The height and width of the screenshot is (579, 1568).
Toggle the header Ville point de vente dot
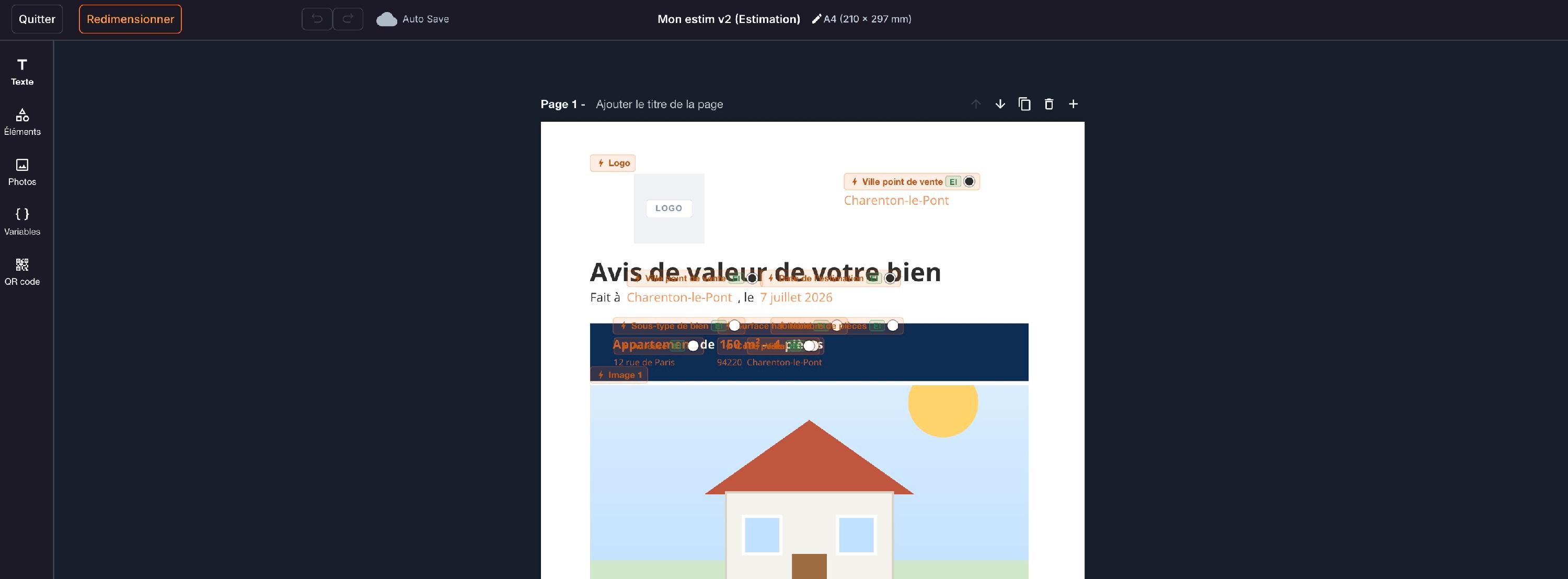point(969,181)
